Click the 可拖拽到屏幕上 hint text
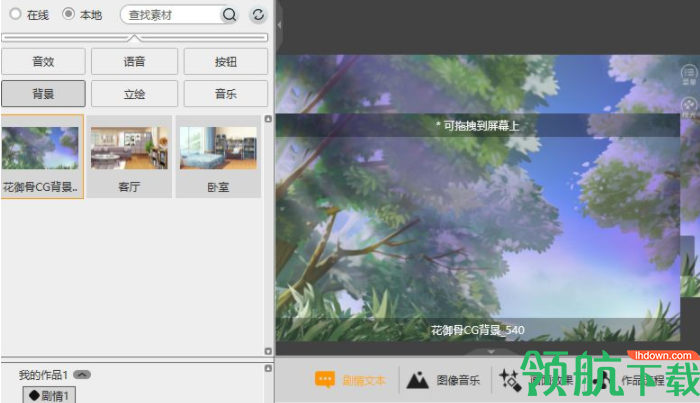Screen dimensions: 700x403 [x=478, y=126]
